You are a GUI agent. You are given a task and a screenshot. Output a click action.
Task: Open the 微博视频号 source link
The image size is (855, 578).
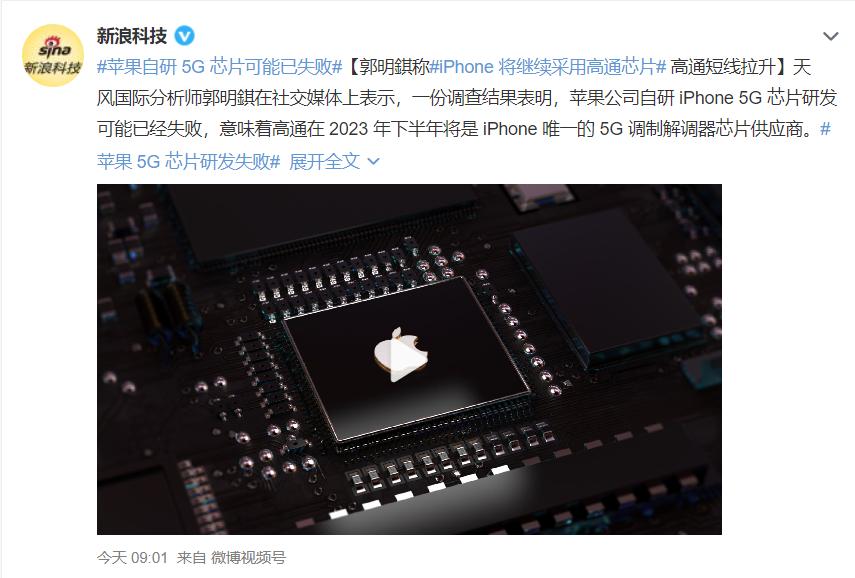pos(248,557)
